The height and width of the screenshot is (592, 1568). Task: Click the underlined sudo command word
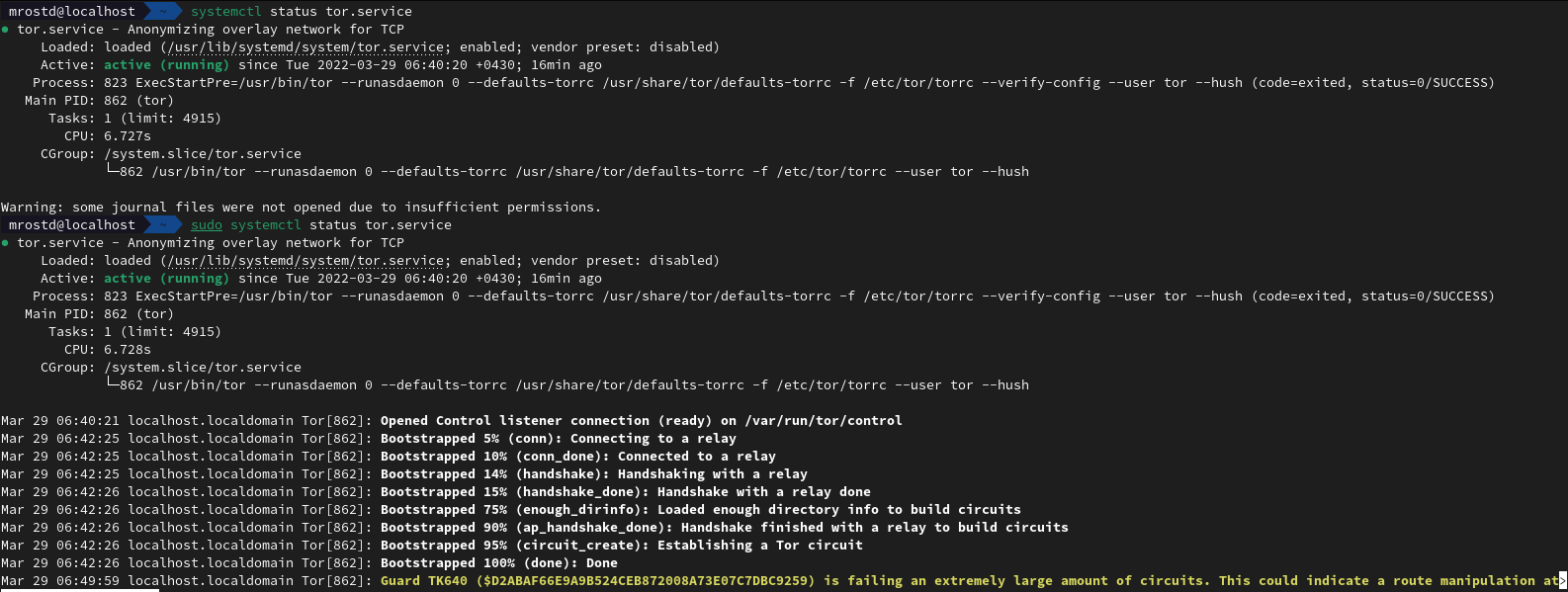point(207,225)
